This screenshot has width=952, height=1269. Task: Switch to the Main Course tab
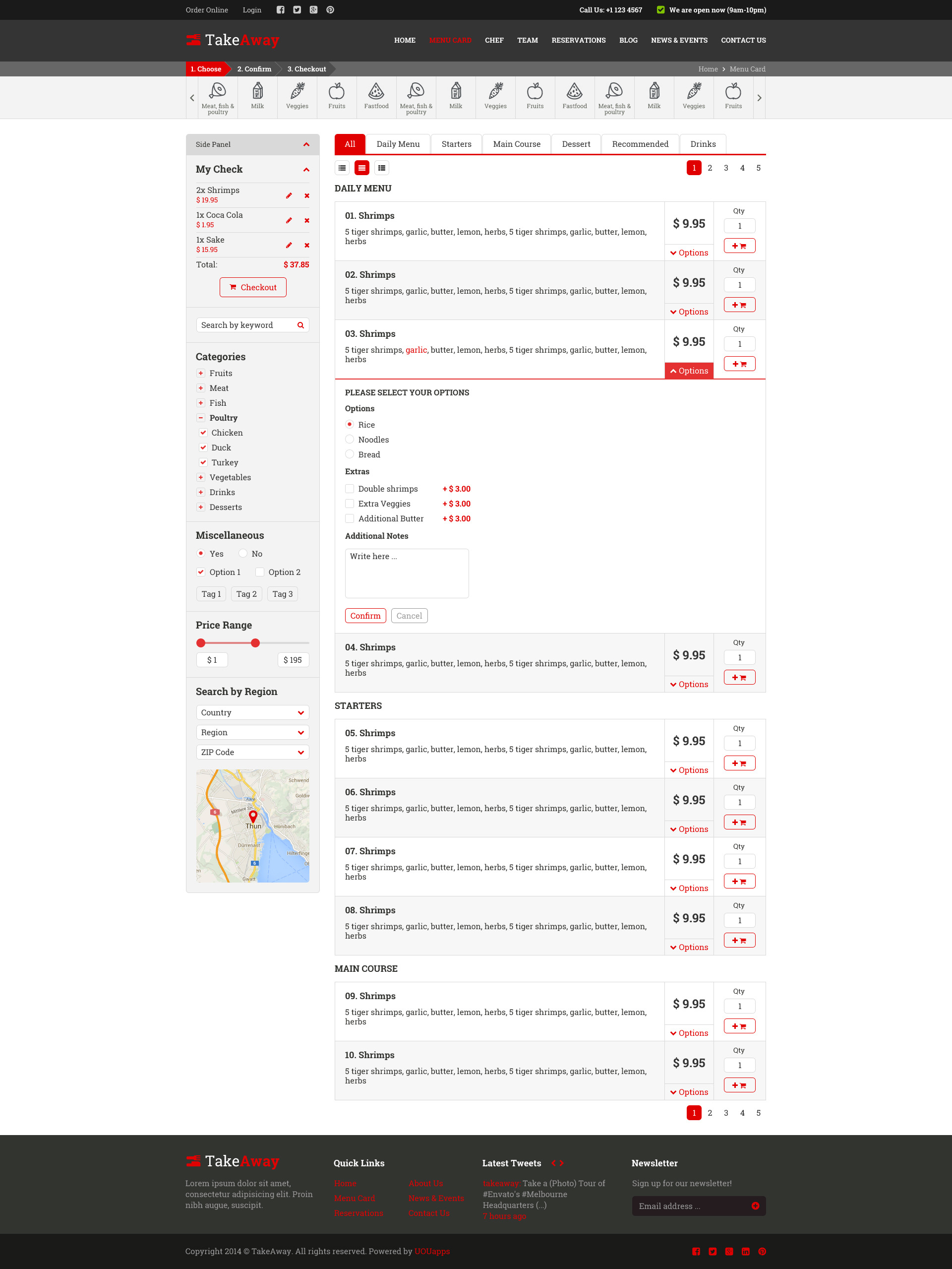tap(516, 144)
